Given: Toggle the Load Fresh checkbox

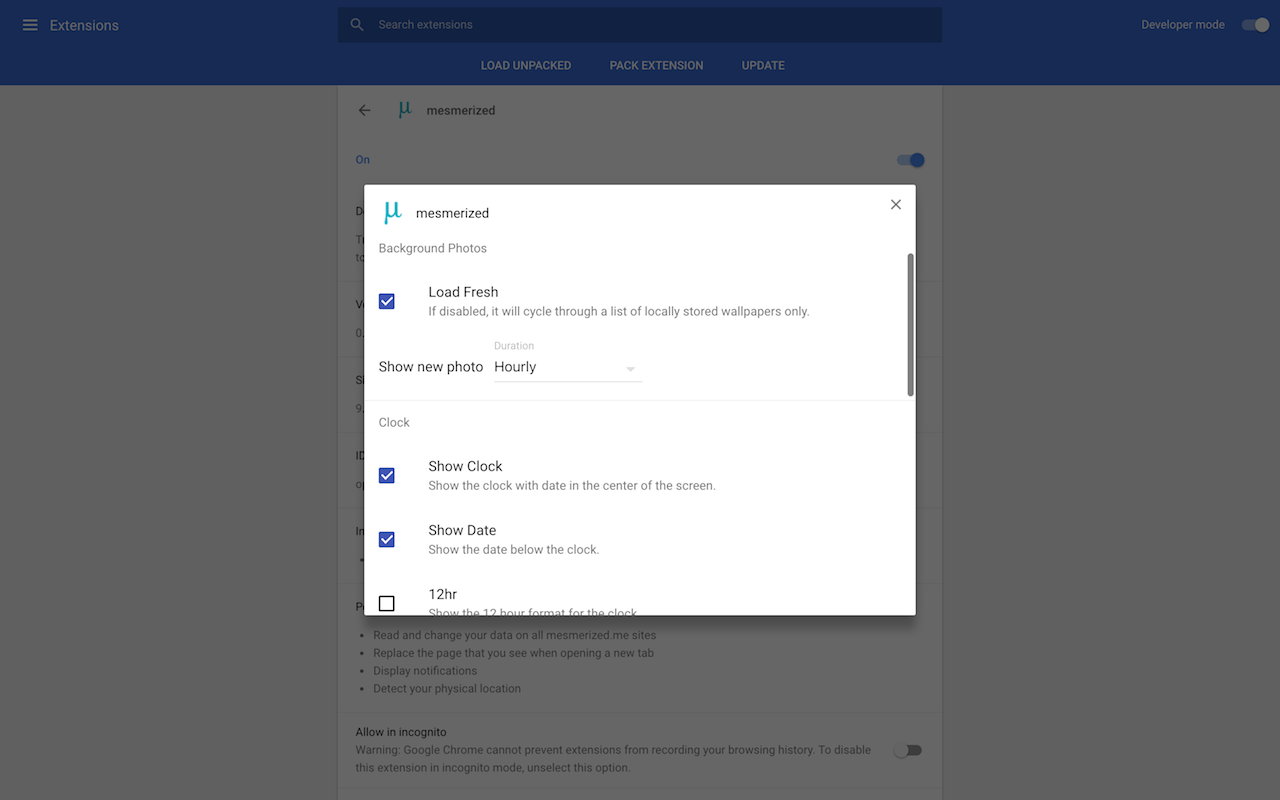Looking at the screenshot, I should point(387,301).
